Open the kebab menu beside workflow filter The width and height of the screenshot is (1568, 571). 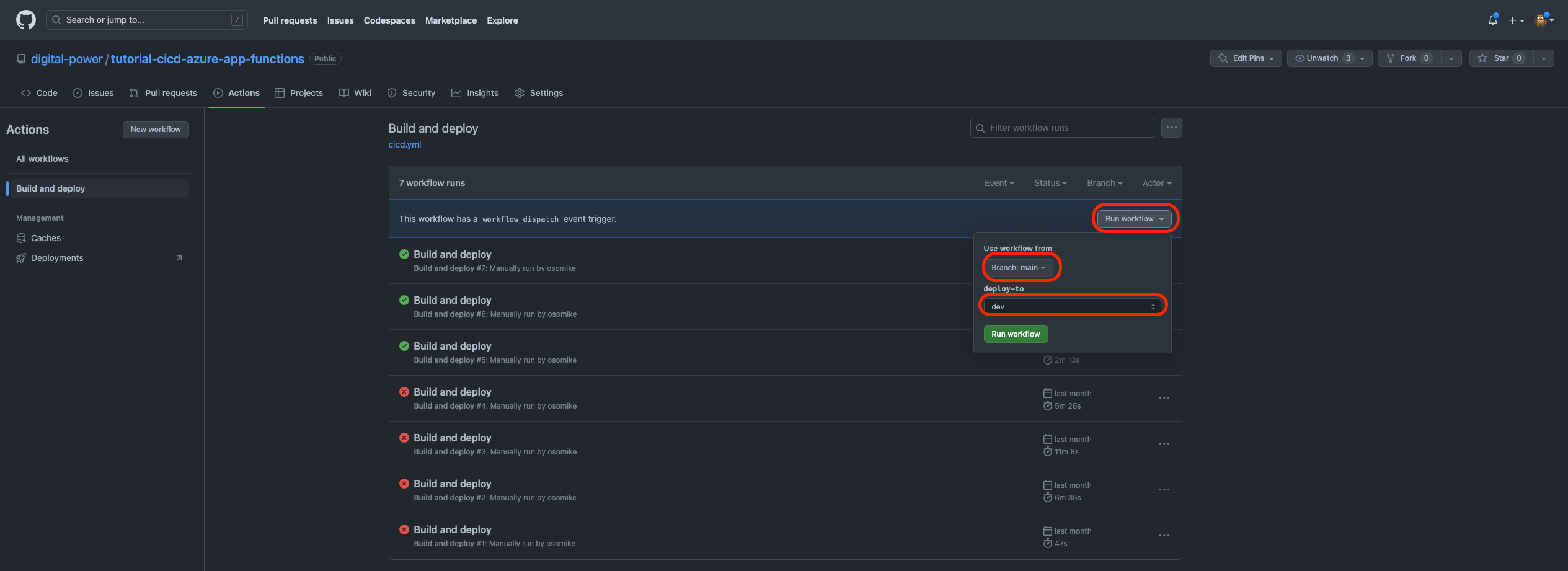[x=1171, y=127]
